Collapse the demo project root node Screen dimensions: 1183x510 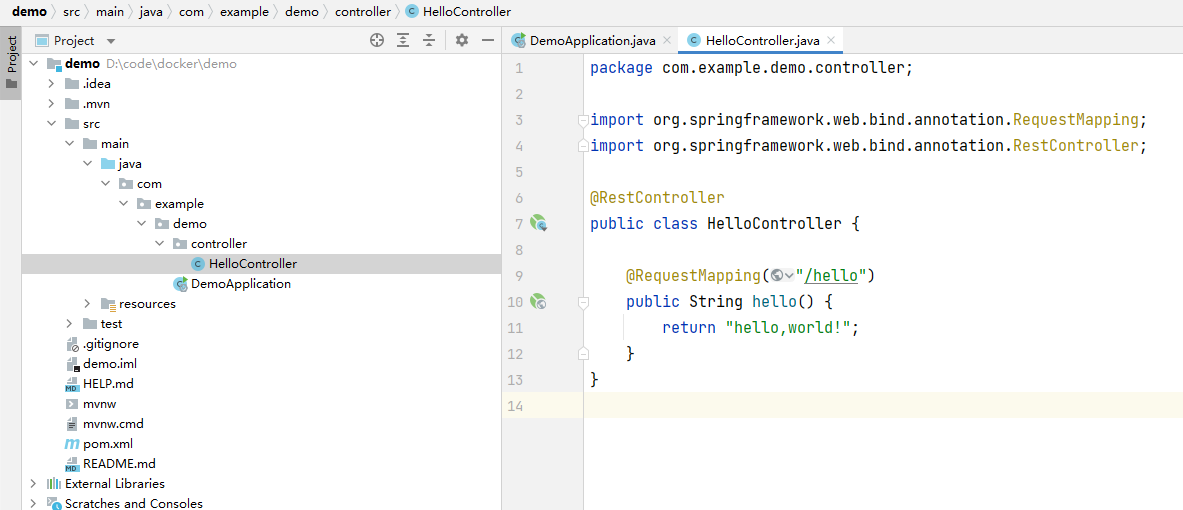pos(33,64)
